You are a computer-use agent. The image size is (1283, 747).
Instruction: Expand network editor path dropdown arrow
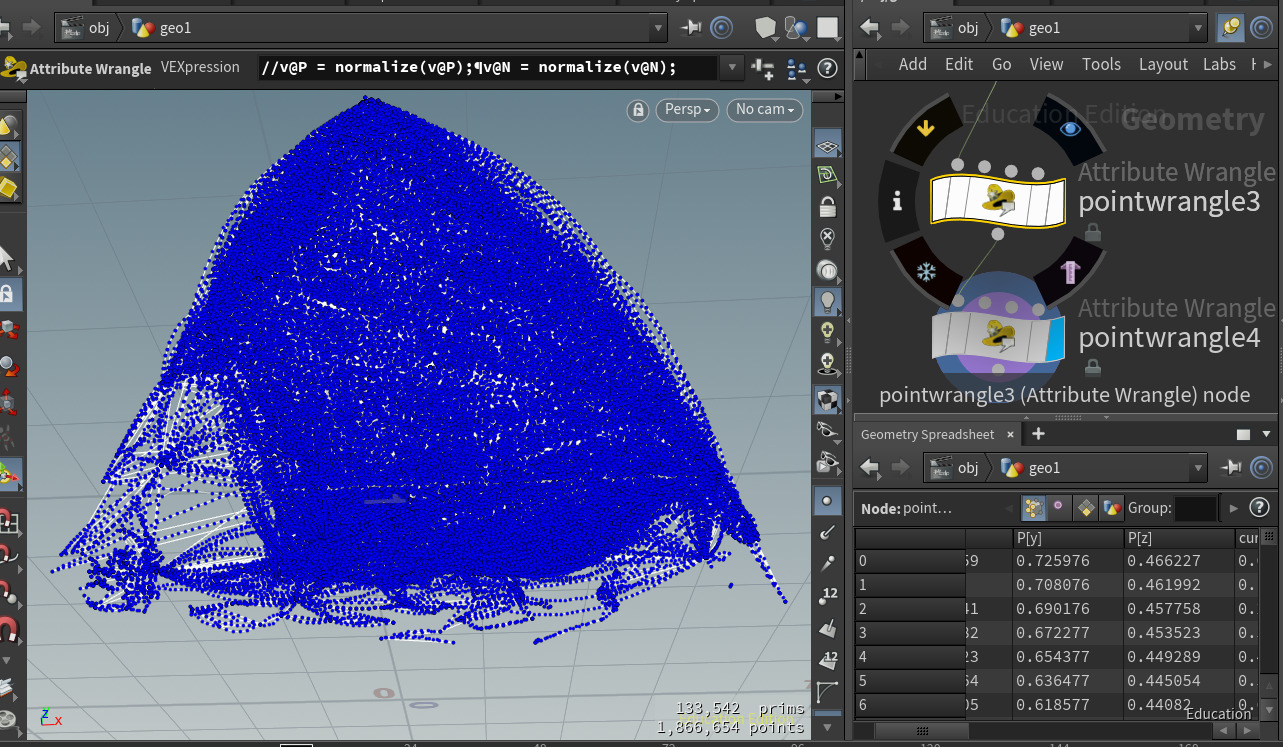(1198, 28)
